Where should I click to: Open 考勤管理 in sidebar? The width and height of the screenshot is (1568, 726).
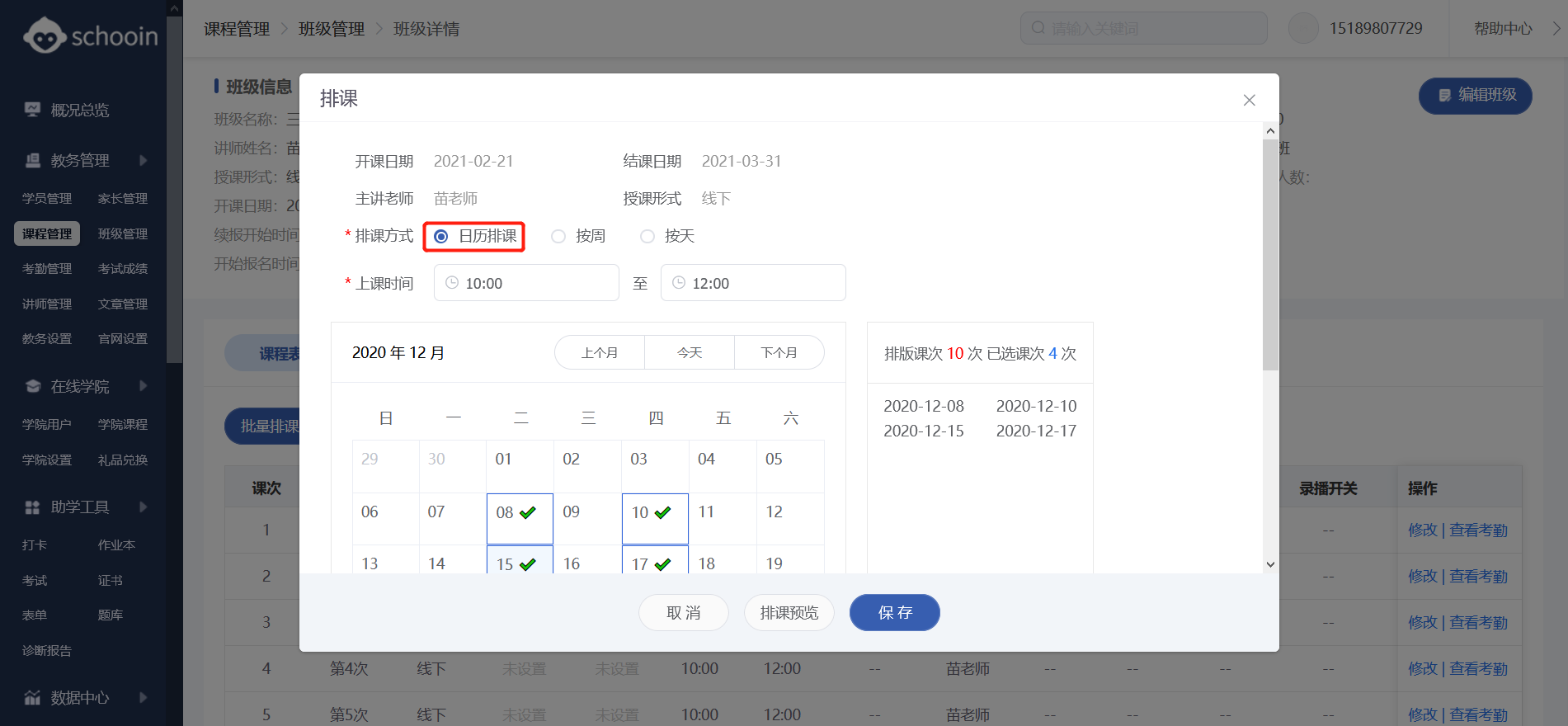point(47,268)
